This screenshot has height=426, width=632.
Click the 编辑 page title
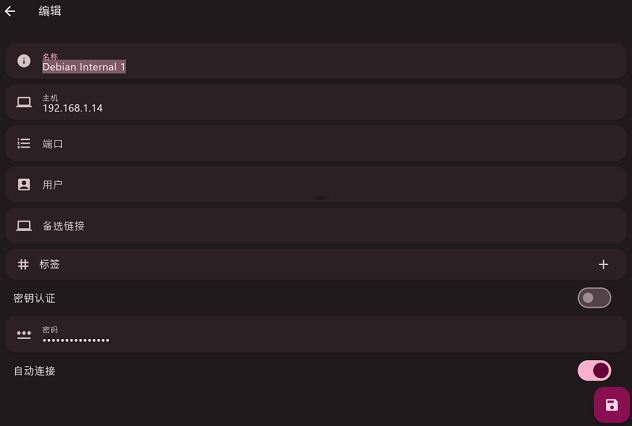50,11
